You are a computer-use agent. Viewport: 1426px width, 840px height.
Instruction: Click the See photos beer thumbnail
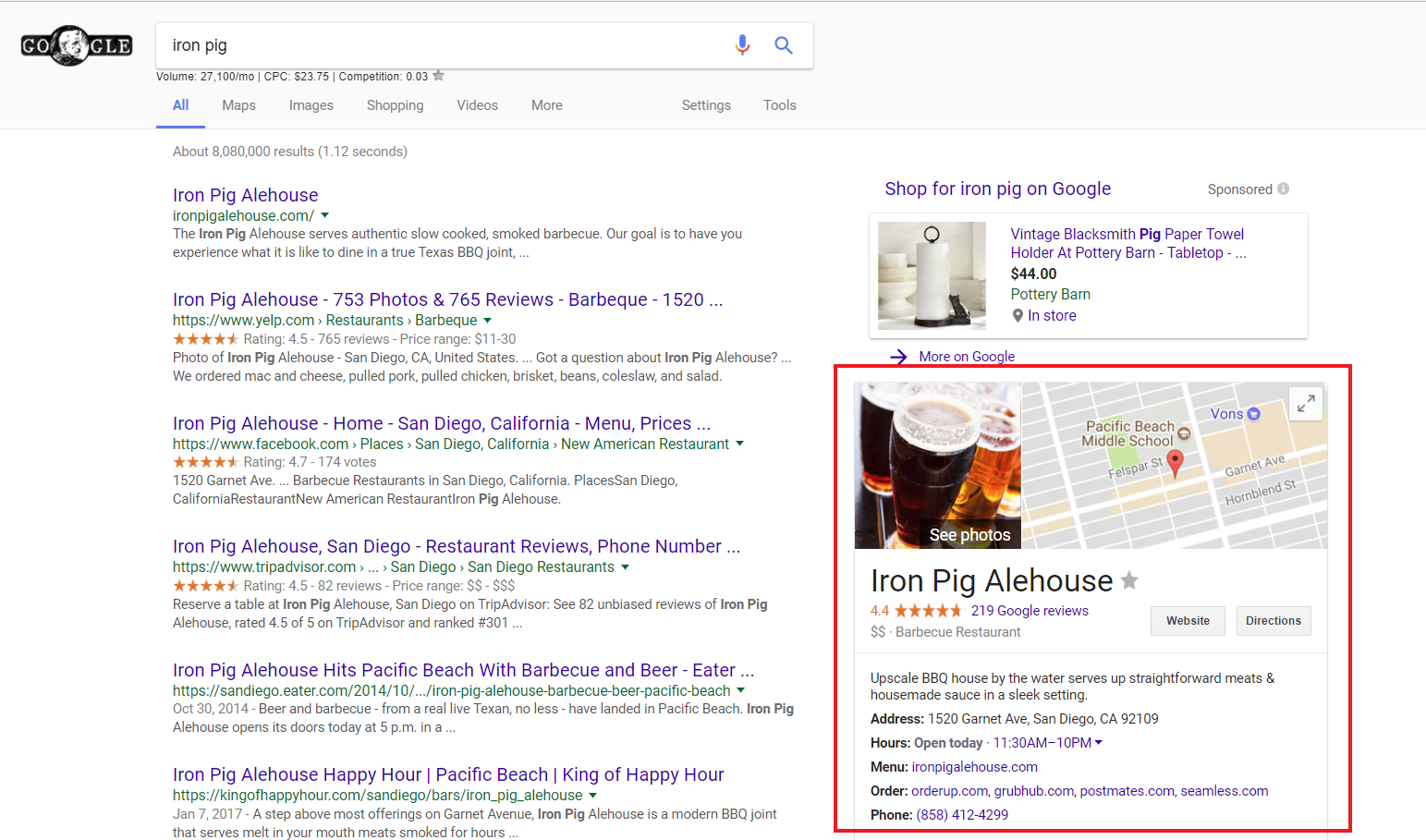pos(937,466)
